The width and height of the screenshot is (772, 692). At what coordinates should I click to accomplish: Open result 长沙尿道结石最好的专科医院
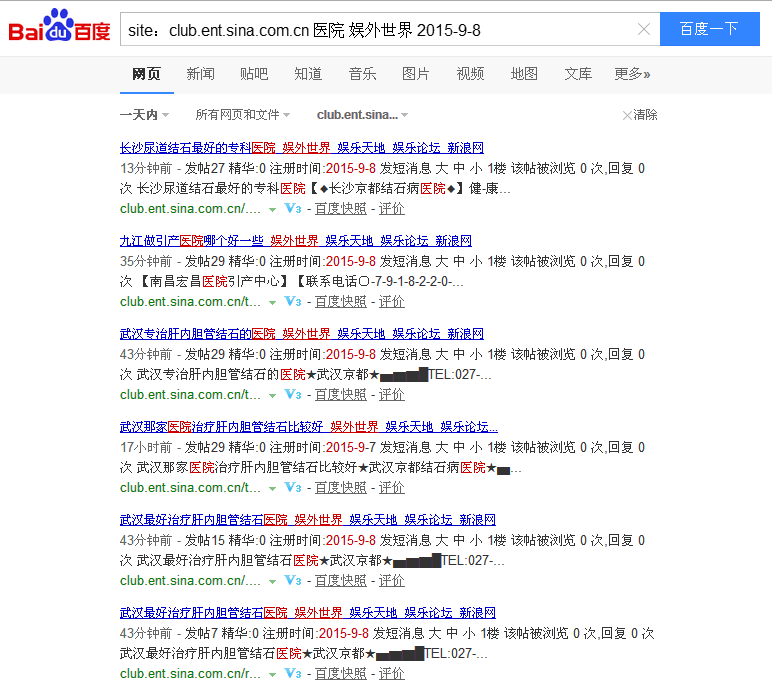point(301,148)
